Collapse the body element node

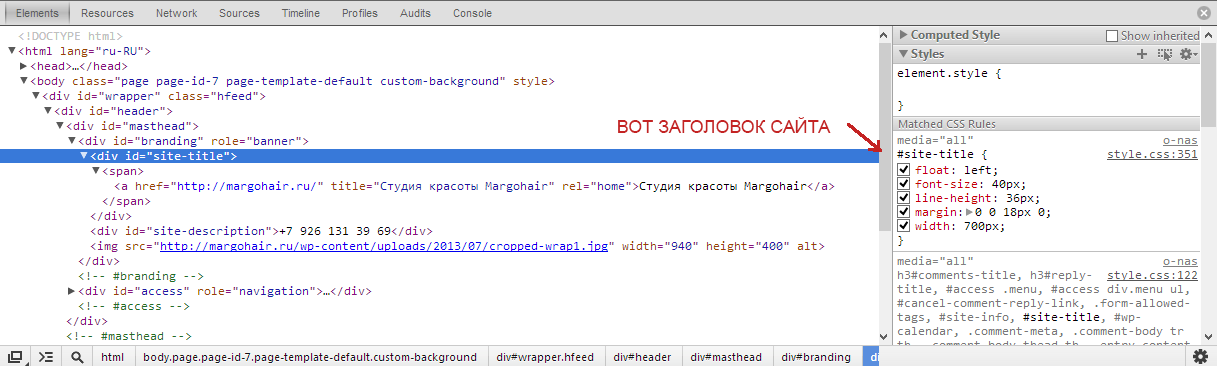coord(24,81)
